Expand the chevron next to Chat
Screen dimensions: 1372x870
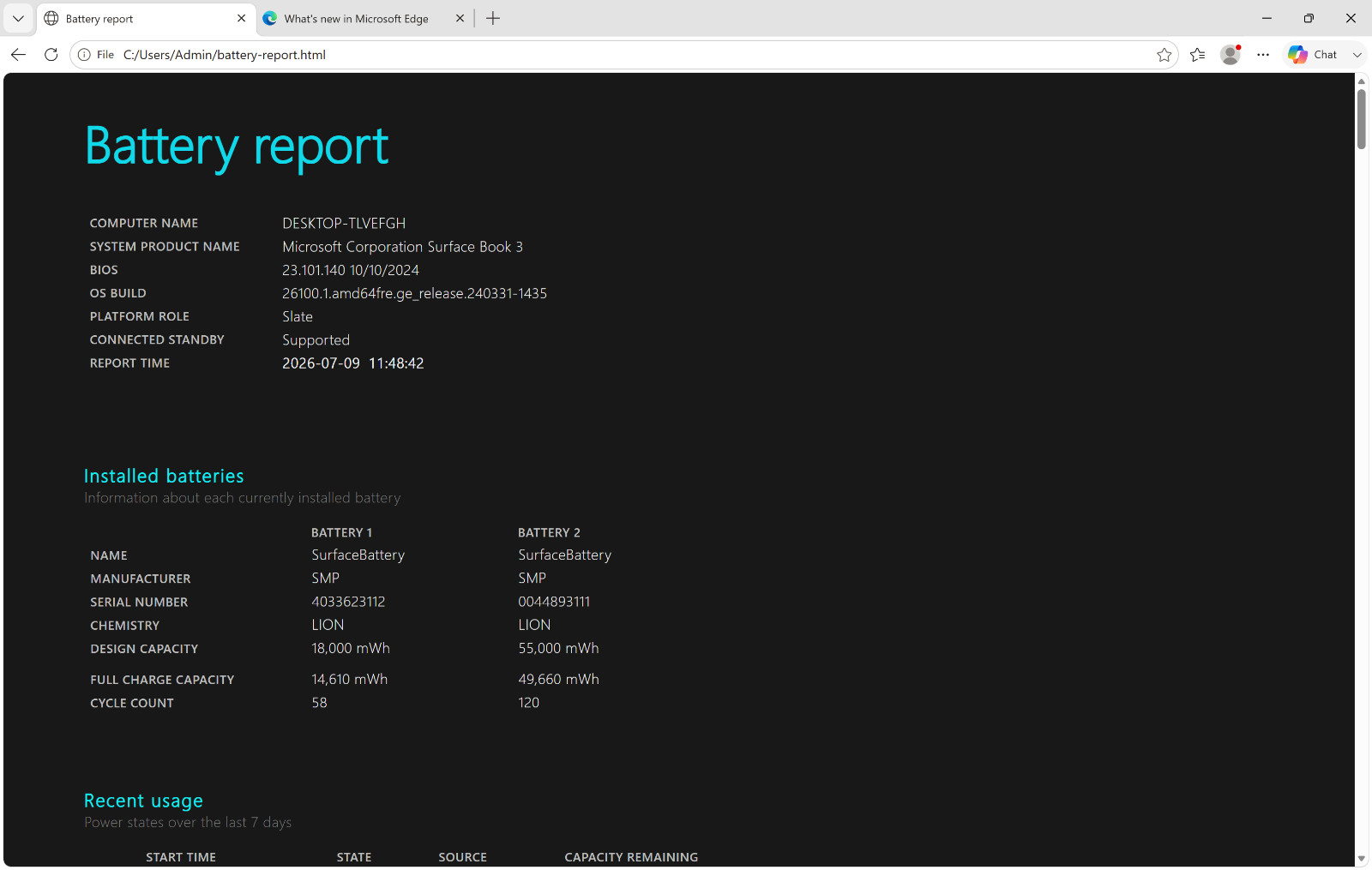(x=1357, y=55)
